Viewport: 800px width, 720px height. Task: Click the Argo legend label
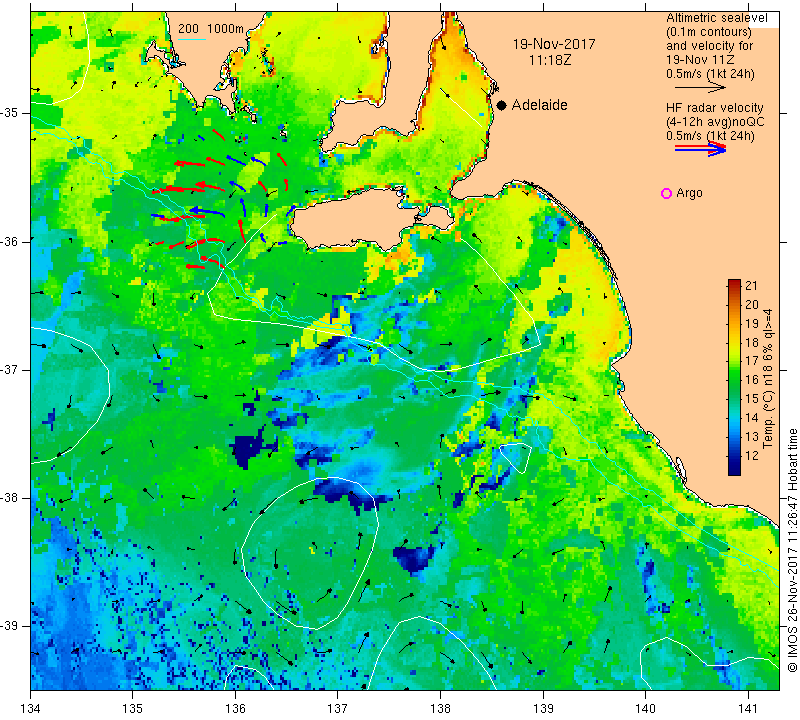(689, 193)
